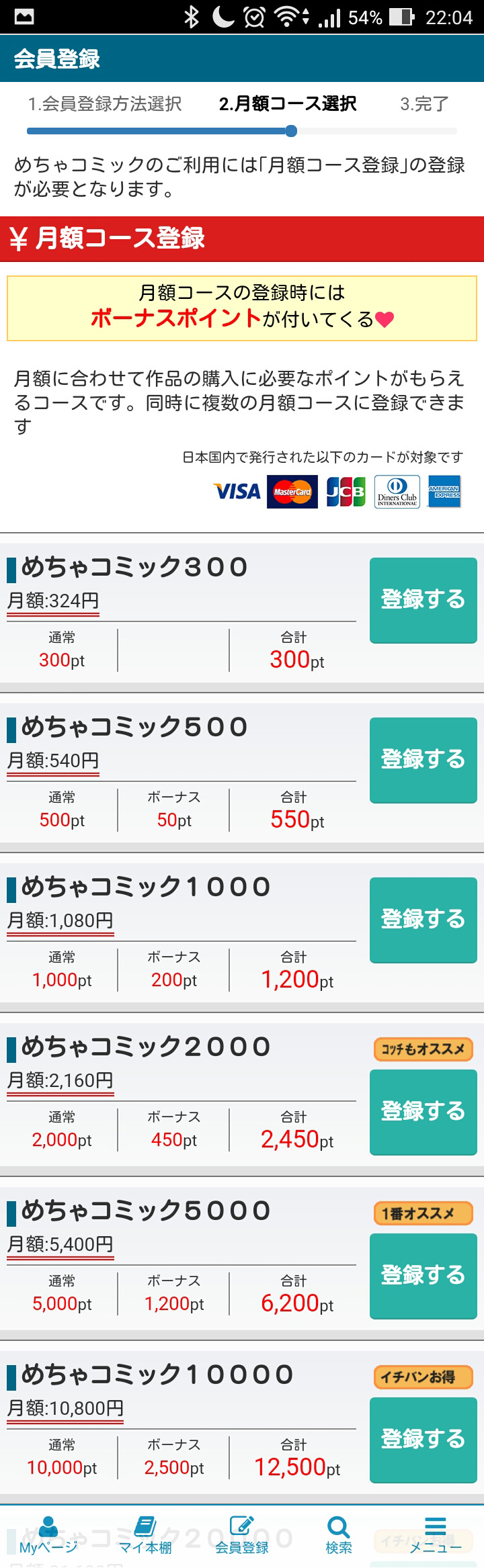The width and height of the screenshot is (484, 1568).
Task: Open the hamburger menu icon
Action: pos(436,1526)
